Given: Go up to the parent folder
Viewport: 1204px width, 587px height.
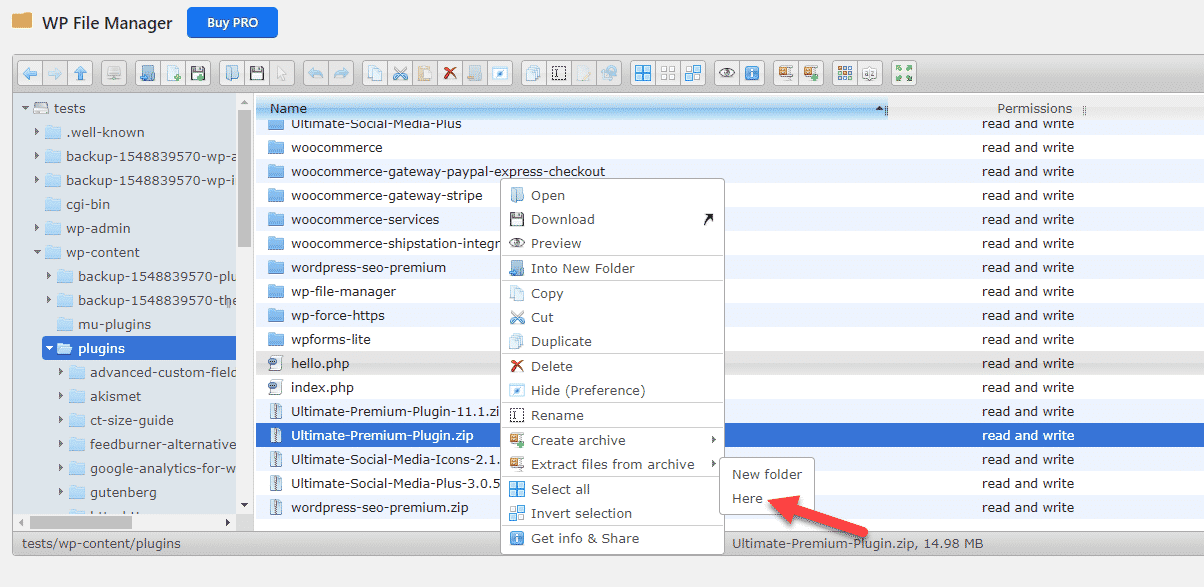Looking at the screenshot, I should point(81,73).
